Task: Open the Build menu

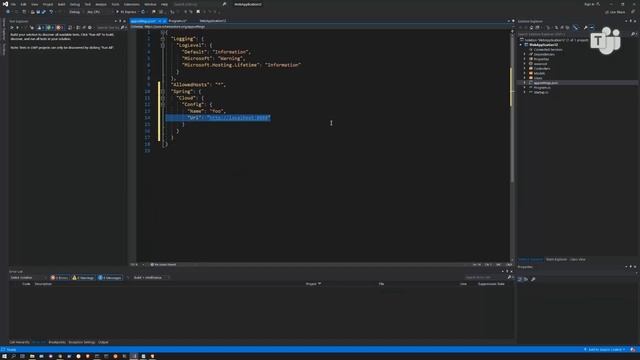Action: (x=61, y=4)
